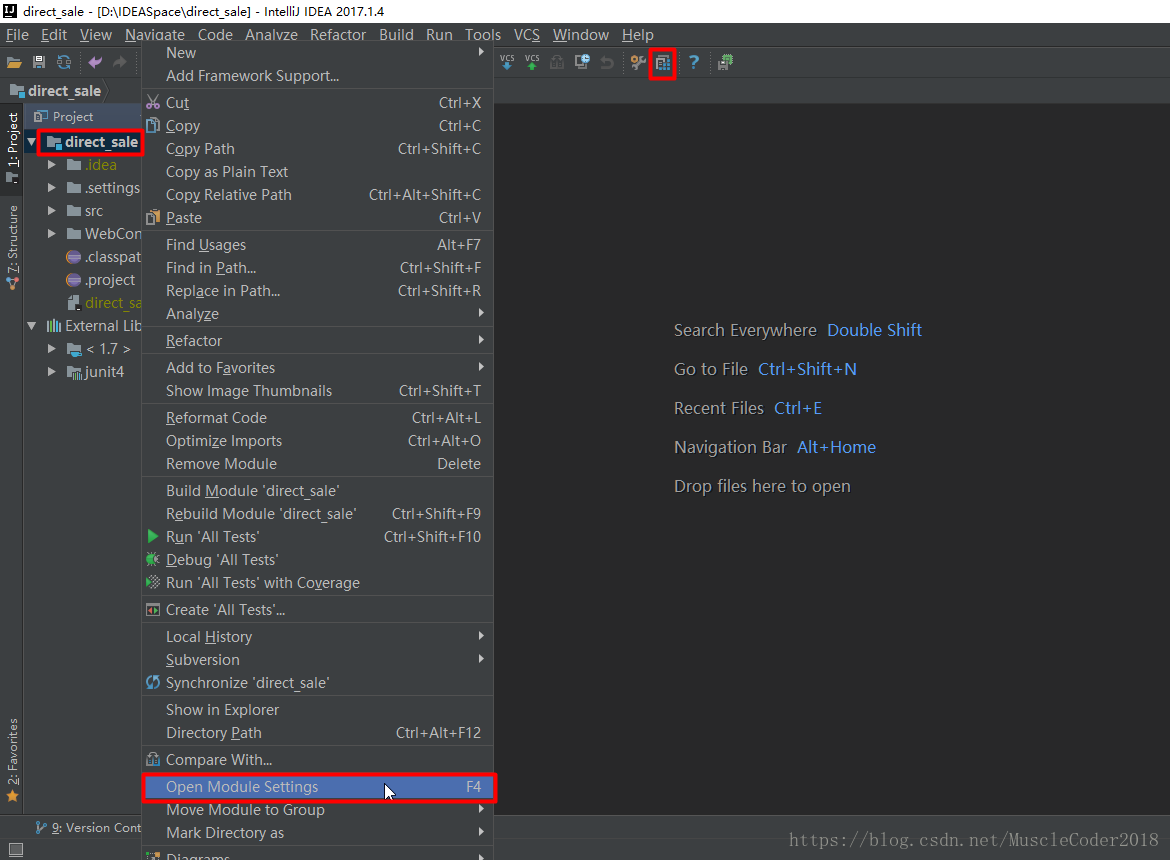This screenshot has height=860, width=1170.
Task: Open the 1: Project tool window tab
Action: tap(12, 147)
